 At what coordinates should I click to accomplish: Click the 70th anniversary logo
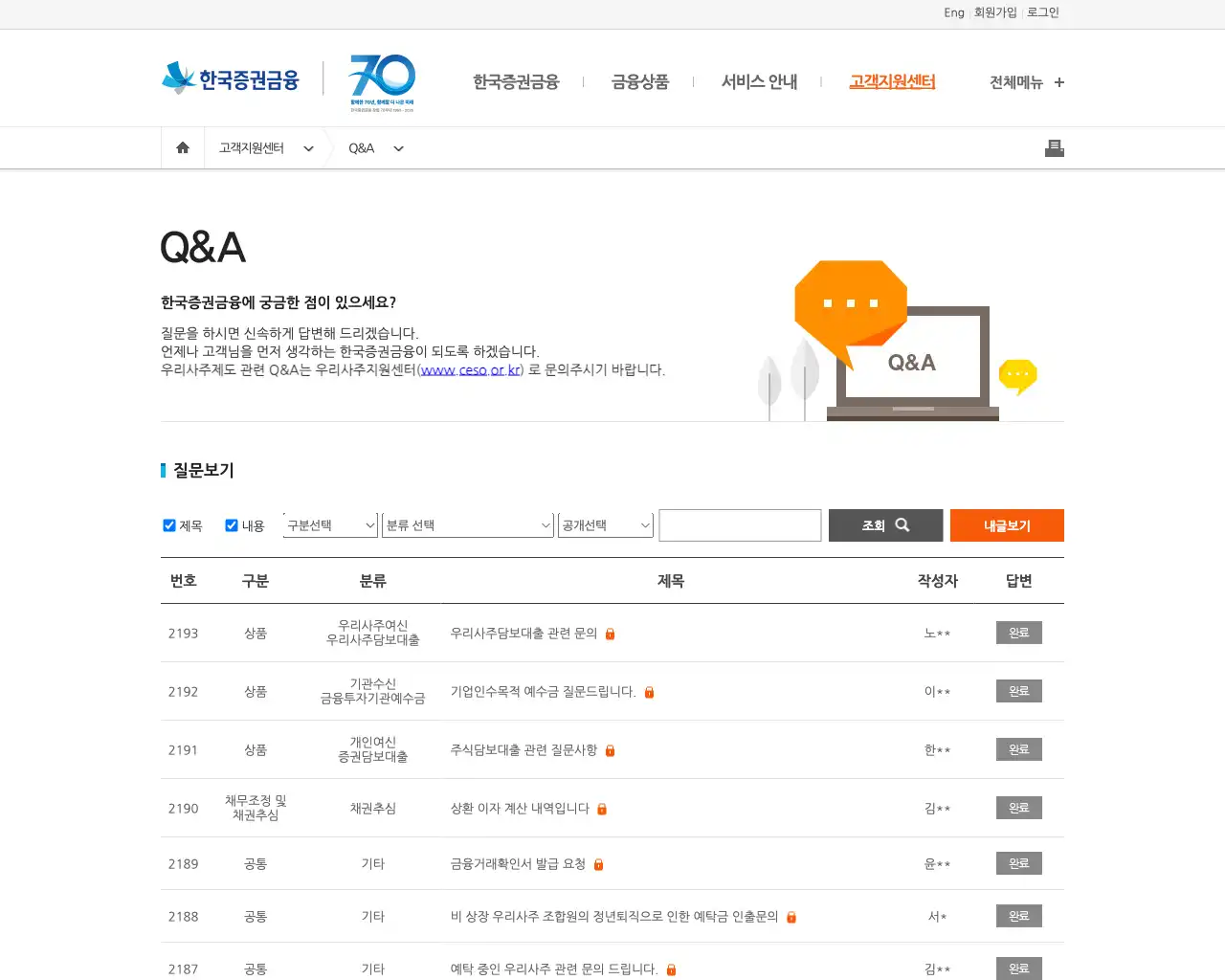pos(382,83)
